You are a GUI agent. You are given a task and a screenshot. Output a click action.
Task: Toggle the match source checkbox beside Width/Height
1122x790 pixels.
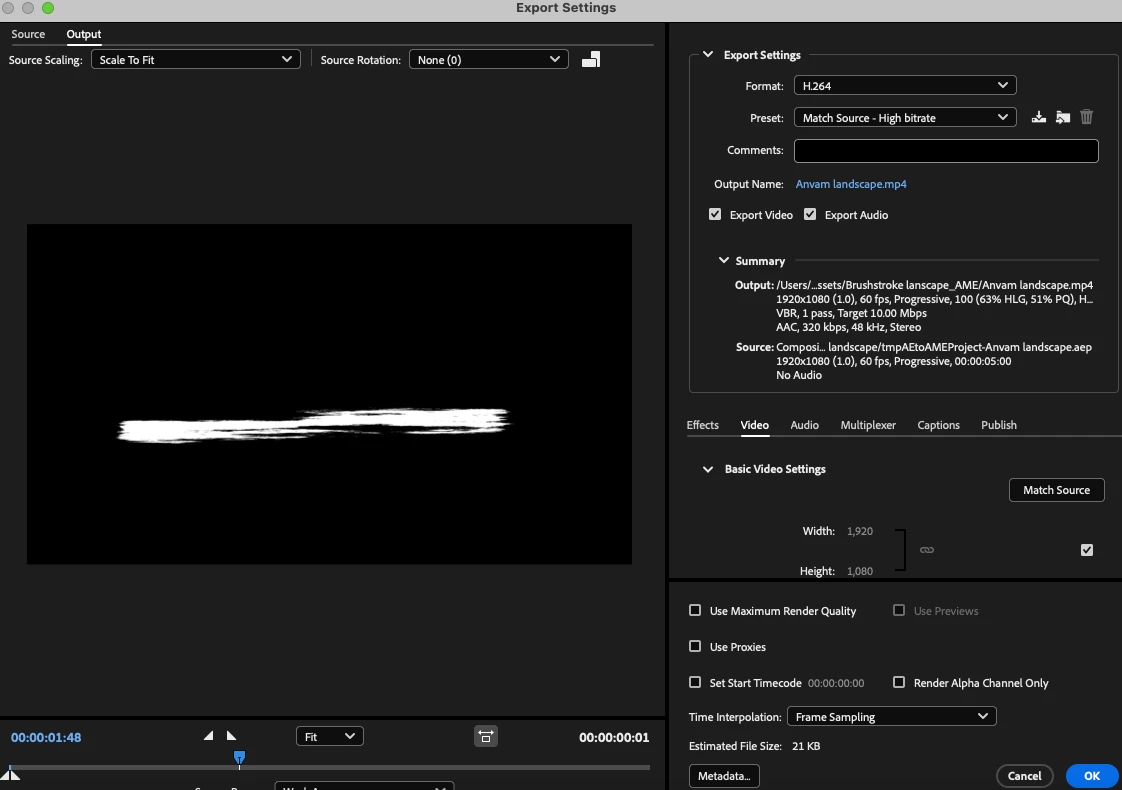(x=1087, y=550)
